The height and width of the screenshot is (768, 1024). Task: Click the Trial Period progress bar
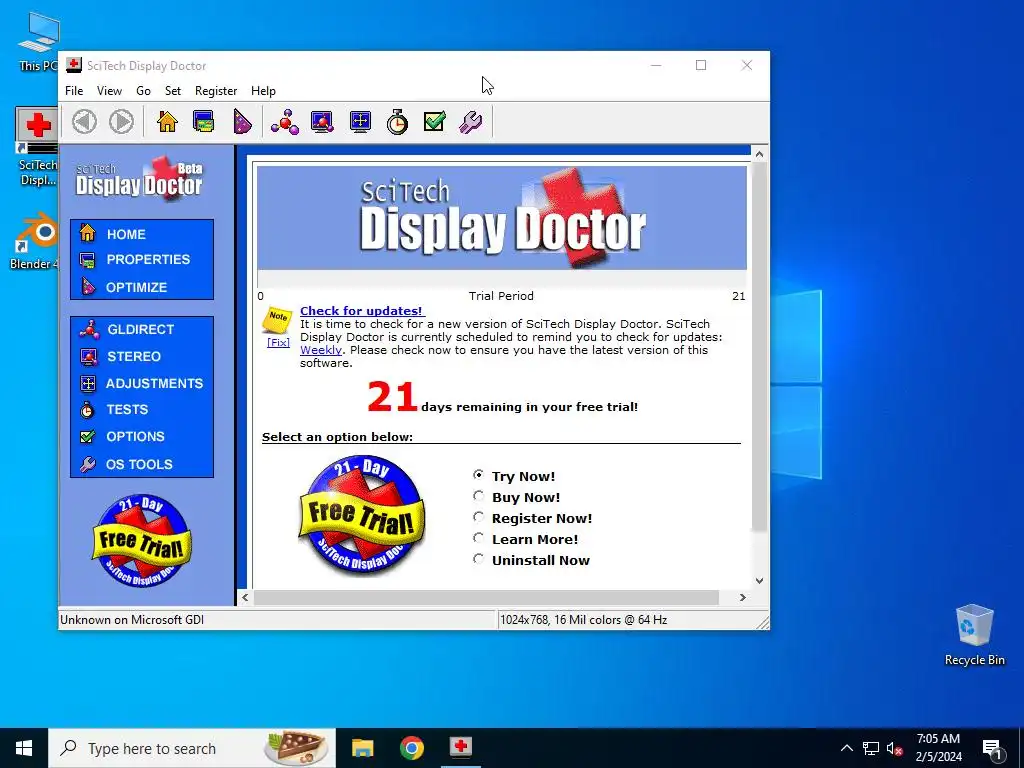click(x=502, y=279)
